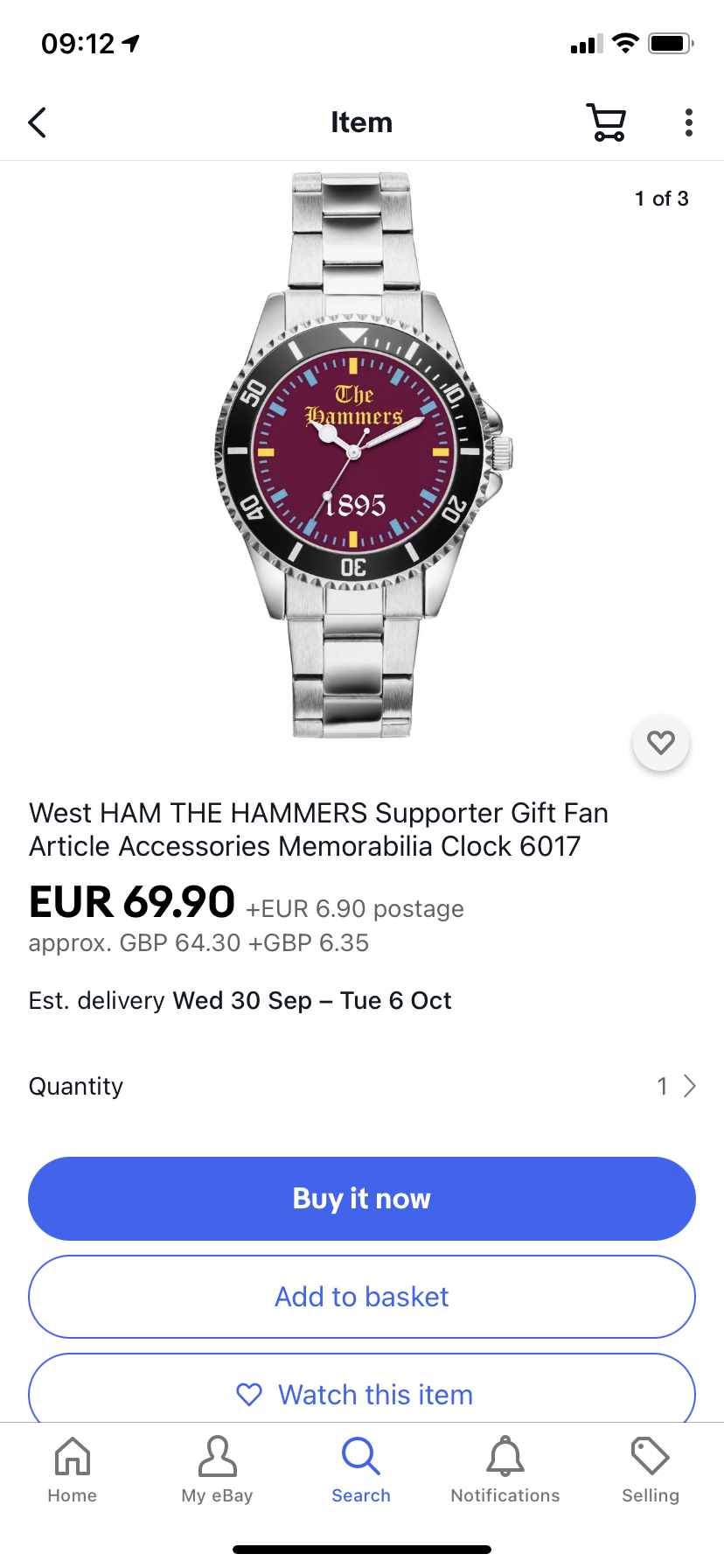Screen dimensions: 724x1568
Task: Tap the "1 of 3" image counter
Action: [x=661, y=199]
